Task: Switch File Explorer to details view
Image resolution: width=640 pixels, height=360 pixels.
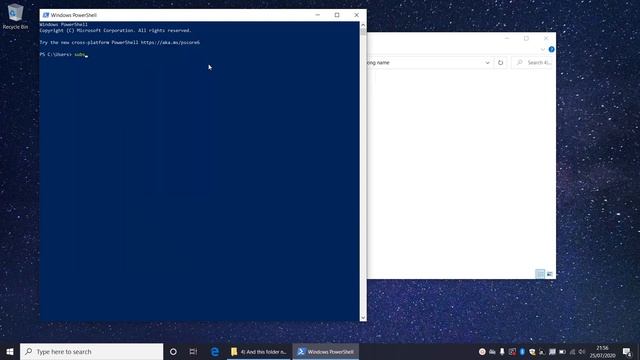Action: (x=540, y=274)
